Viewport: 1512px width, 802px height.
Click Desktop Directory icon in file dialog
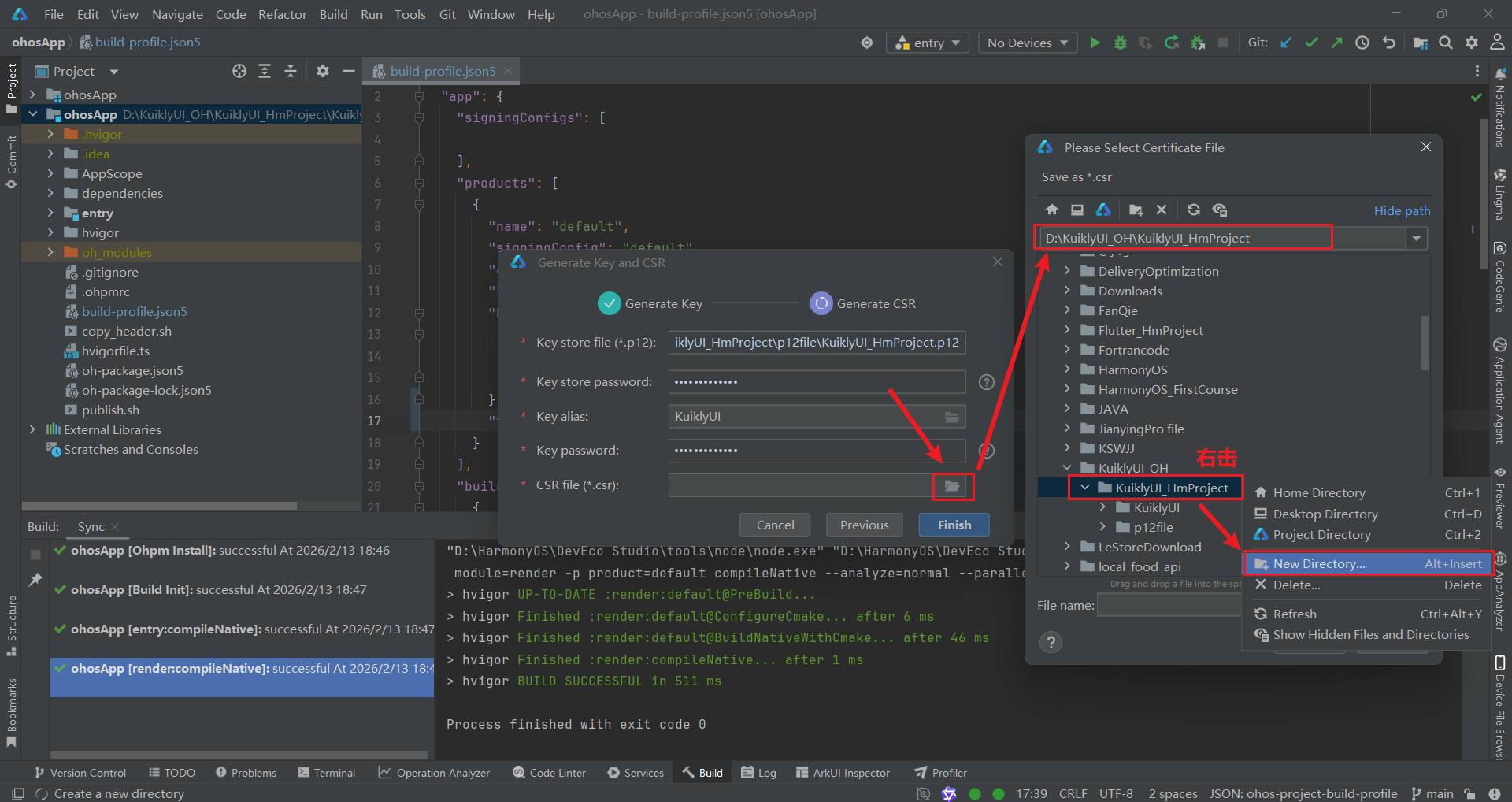click(1077, 210)
